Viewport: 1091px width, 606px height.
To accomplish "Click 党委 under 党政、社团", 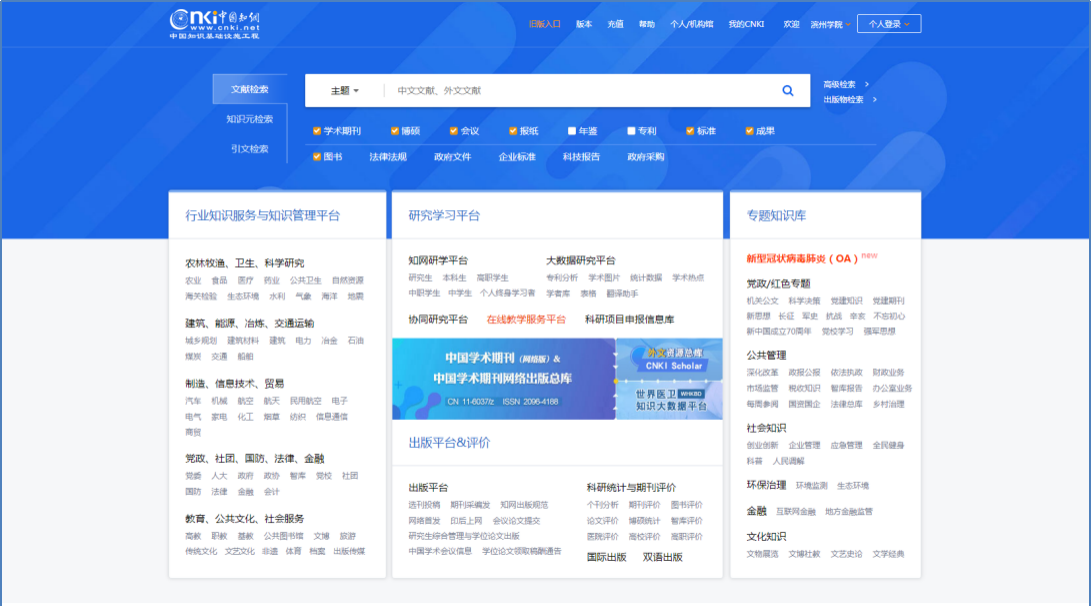I will pos(193,476).
